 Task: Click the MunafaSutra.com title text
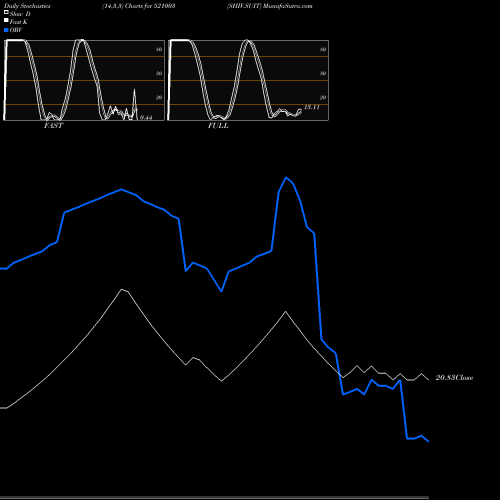[288, 6]
